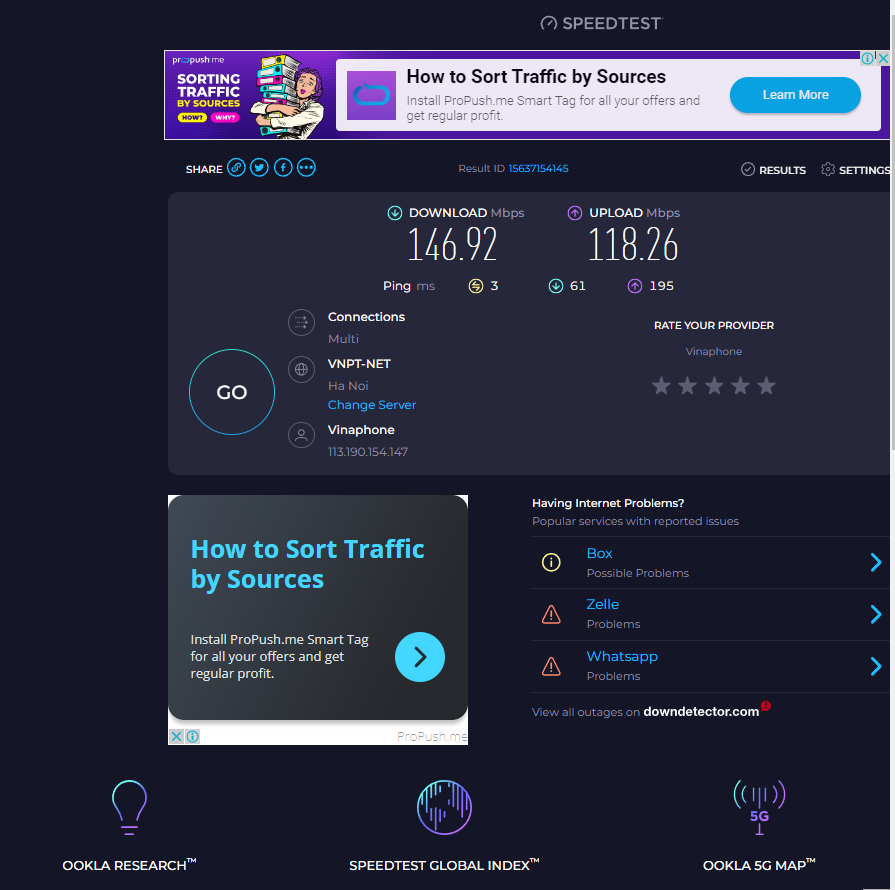Share result on Facebook

[283, 168]
